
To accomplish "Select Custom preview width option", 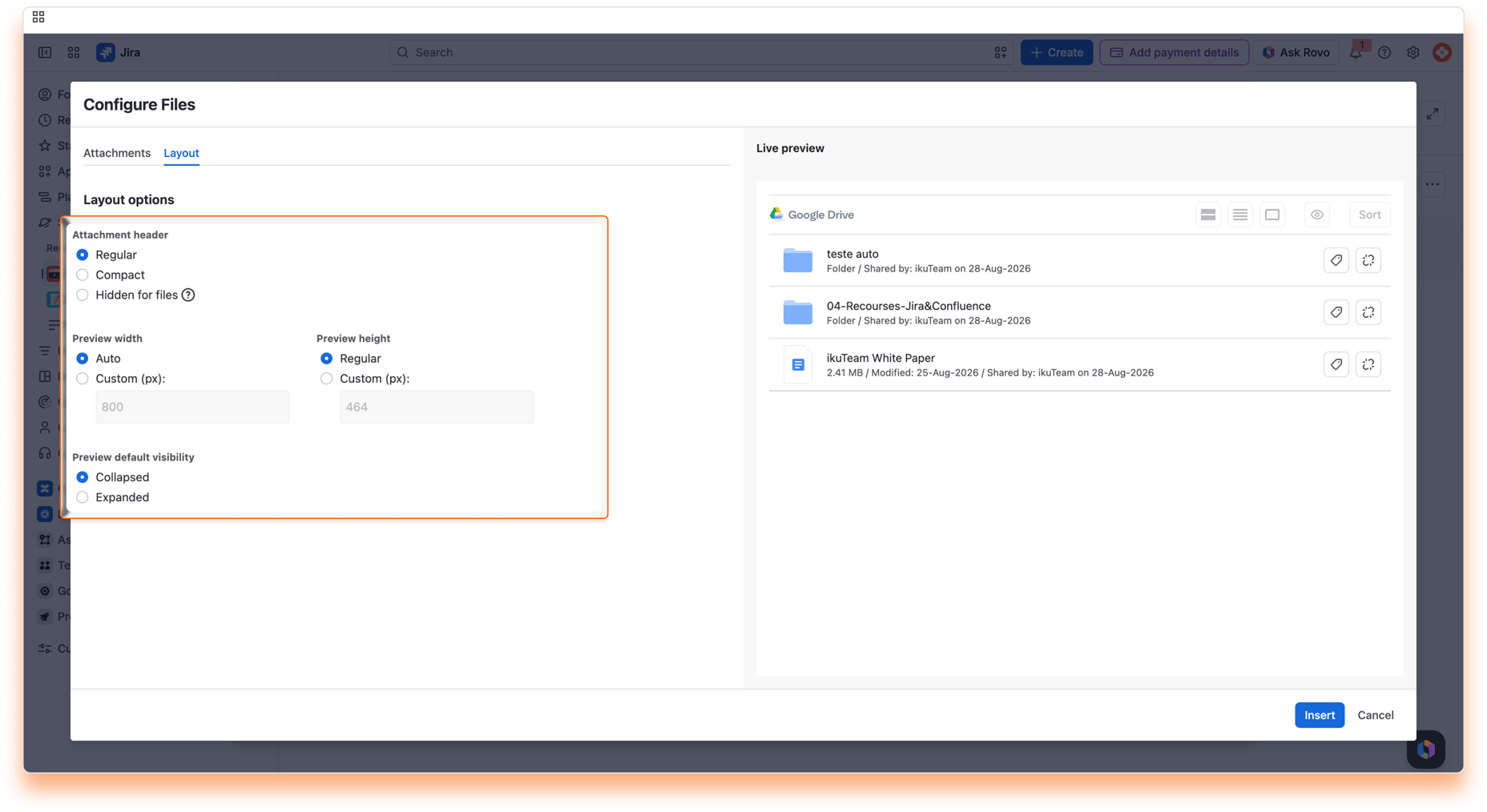I will pos(83,378).
